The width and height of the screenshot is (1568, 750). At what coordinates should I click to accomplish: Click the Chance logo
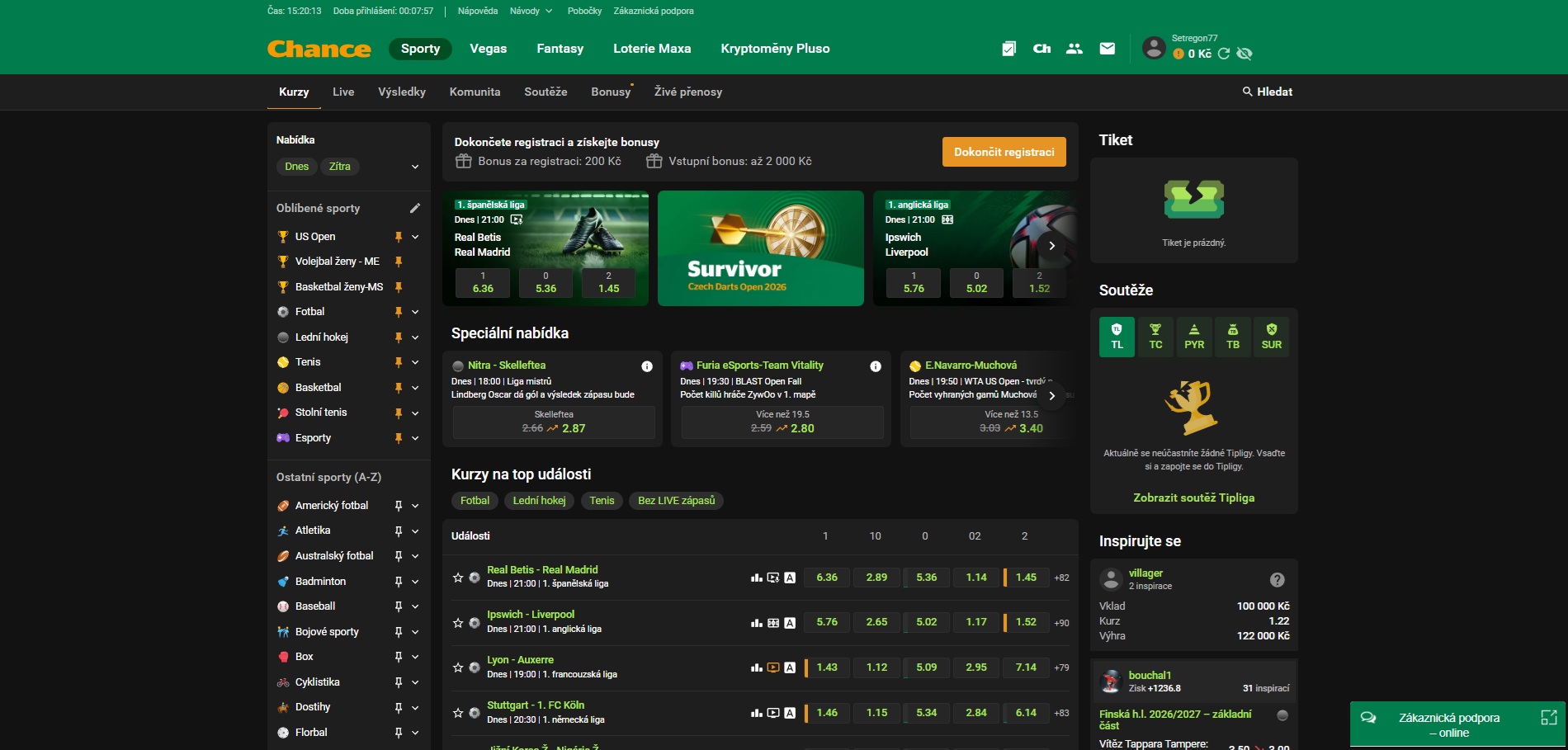tap(319, 49)
